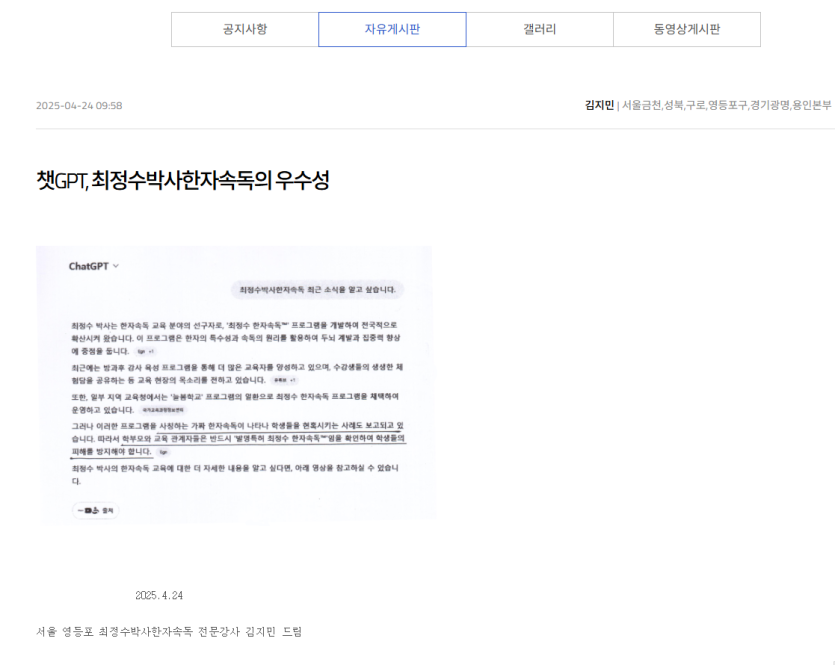Click the citation chip after the second paragraph
The image size is (835, 665).
tap(284, 381)
